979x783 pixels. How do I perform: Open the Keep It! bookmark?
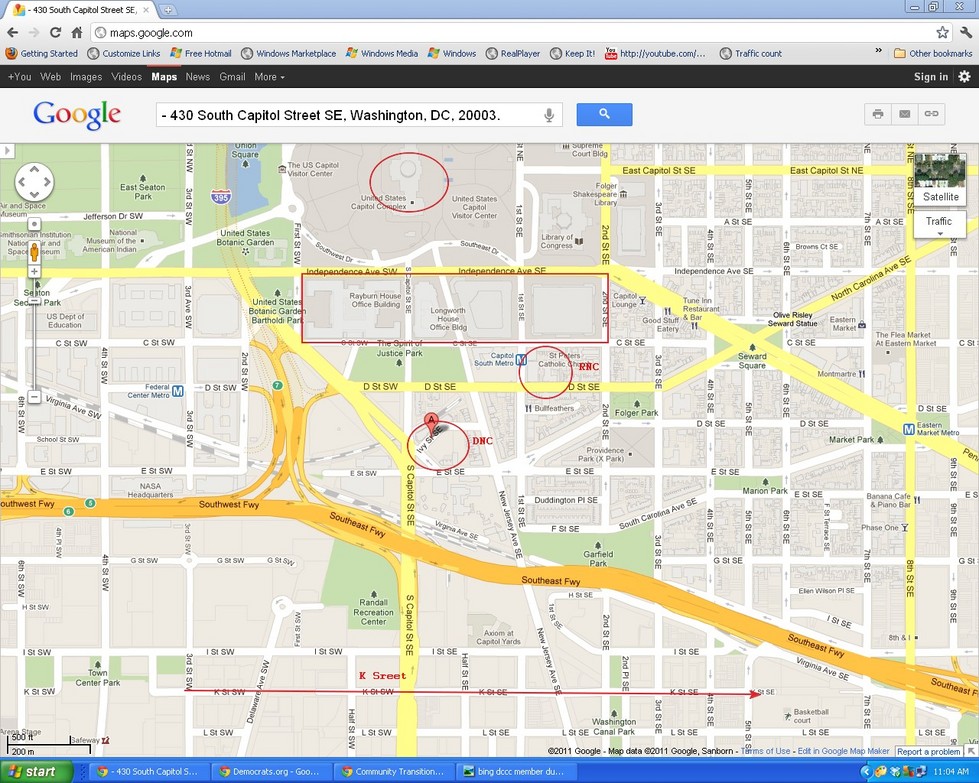573,53
